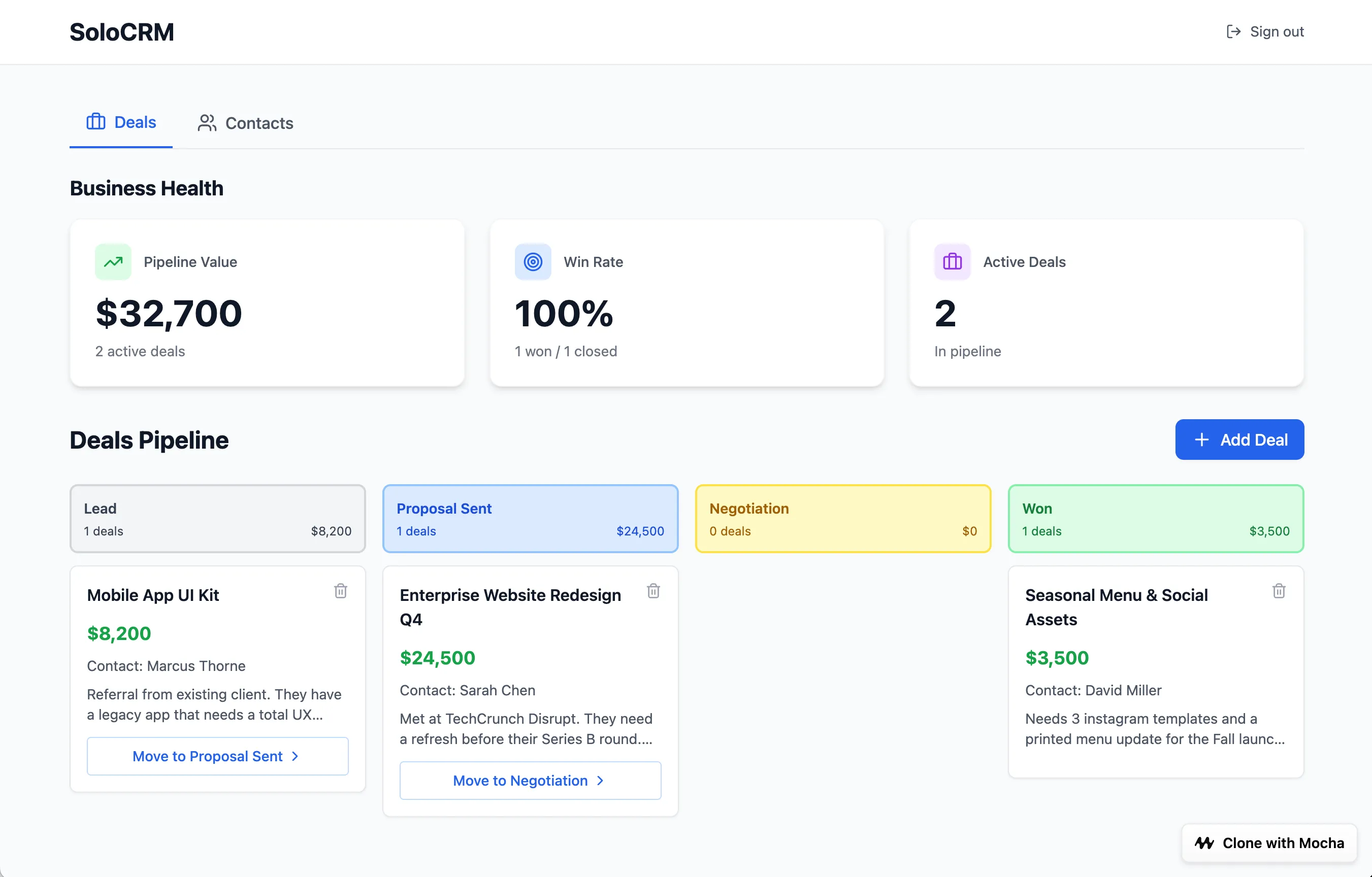The height and width of the screenshot is (877, 1372).
Task: Click the chevron arrow on Move to Negotiation
Action: (x=600, y=781)
